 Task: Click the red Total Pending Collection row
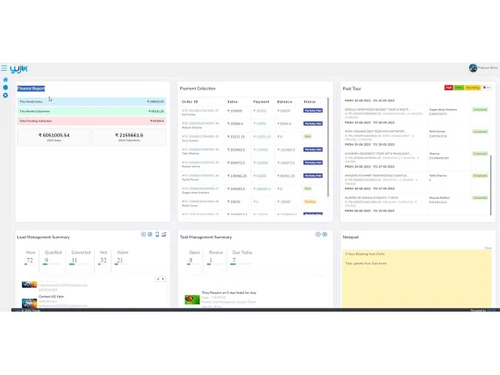click(x=92, y=121)
